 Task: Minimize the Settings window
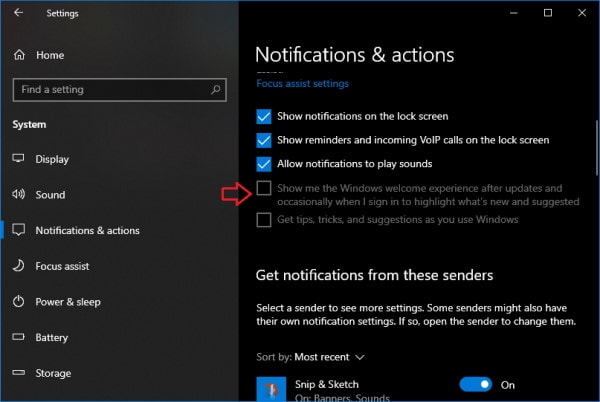click(514, 13)
